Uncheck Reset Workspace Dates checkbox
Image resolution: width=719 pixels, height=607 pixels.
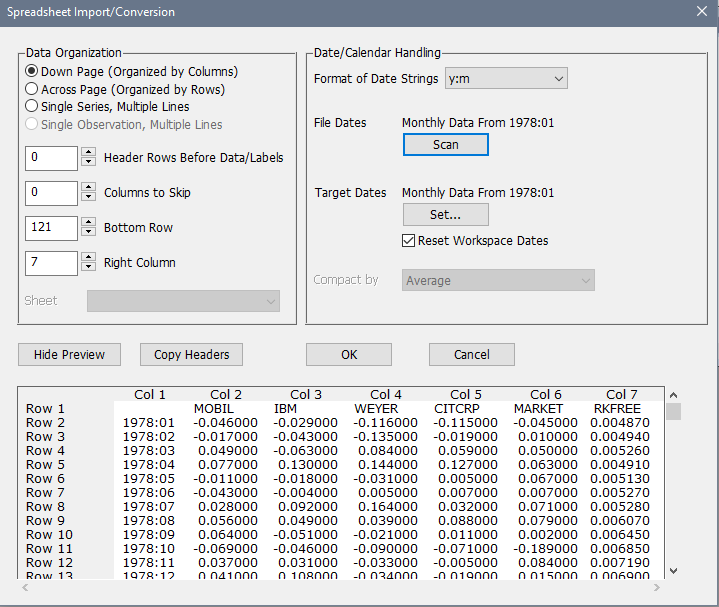[409, 240]
